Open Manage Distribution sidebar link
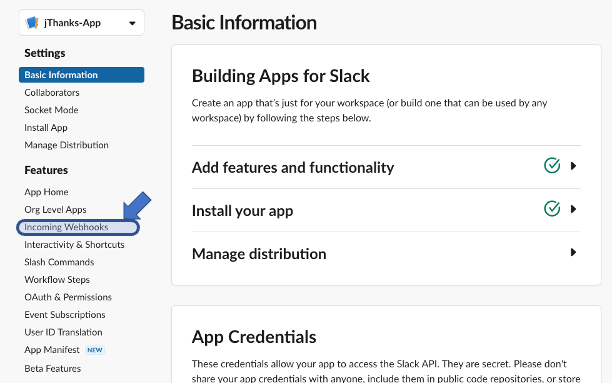The height and width of the screenshot is (383, 612). [66, 145]
